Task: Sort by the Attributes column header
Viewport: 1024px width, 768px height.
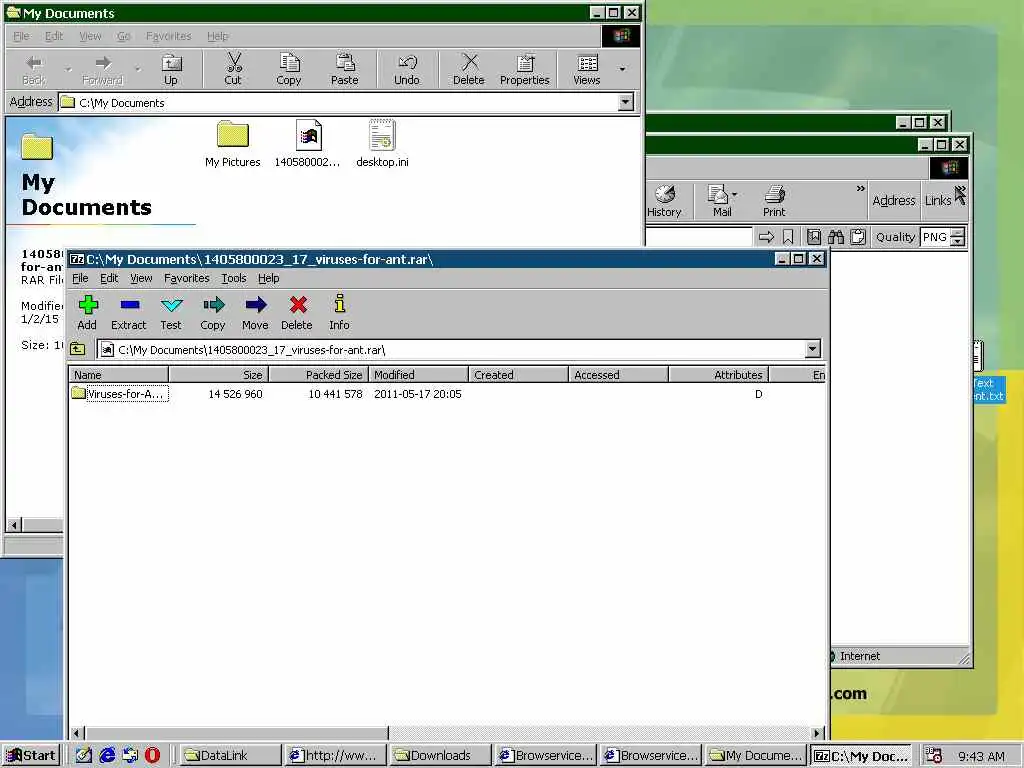Action: [x=718, y=375]
